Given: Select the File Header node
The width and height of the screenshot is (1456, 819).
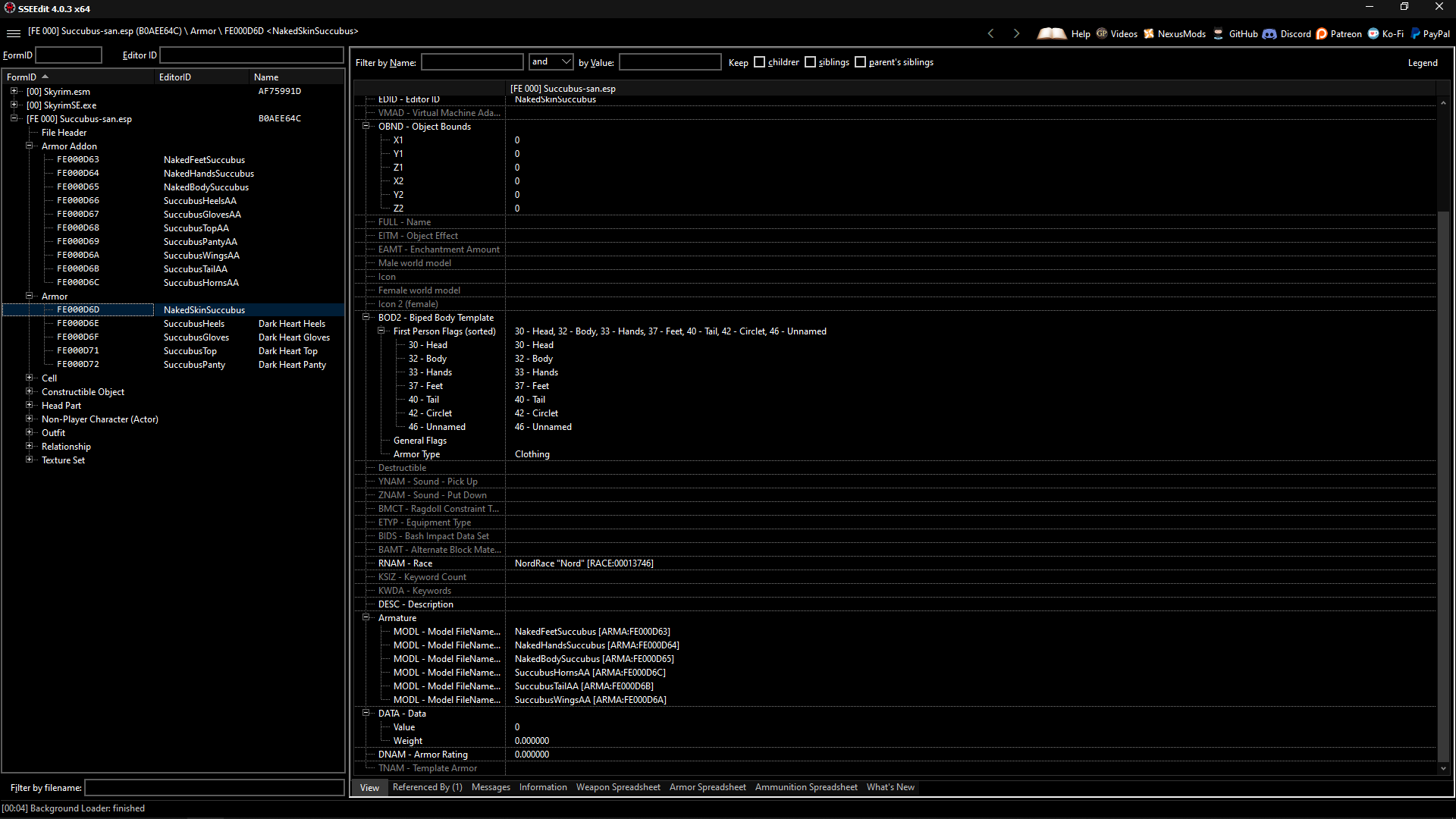Looking at the screenshot, I should pos(64,133).
